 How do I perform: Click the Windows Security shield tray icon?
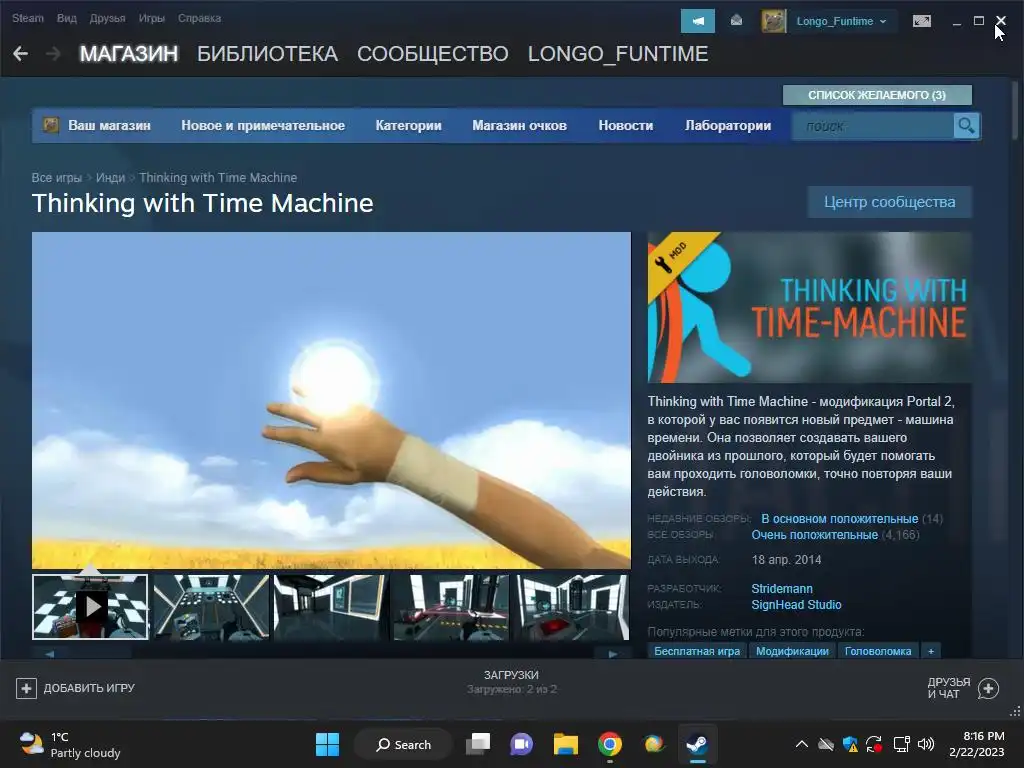tap(850, 744)
